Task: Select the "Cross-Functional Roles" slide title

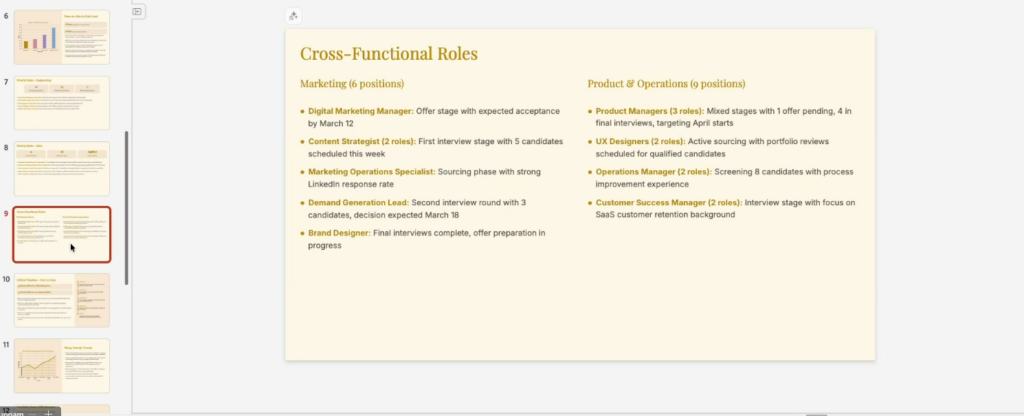Action: [x=389, y=54]
